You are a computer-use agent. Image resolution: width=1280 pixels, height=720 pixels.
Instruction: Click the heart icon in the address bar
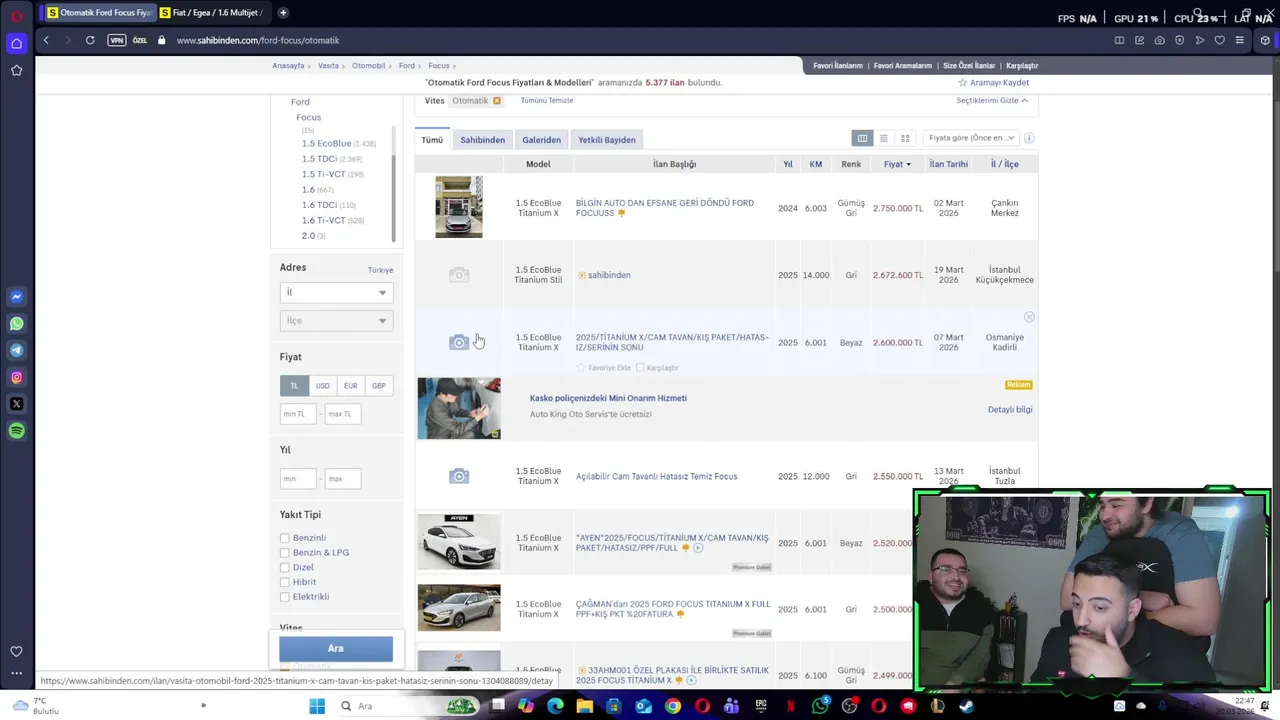pyautogui.click(x=1219, y=40)
